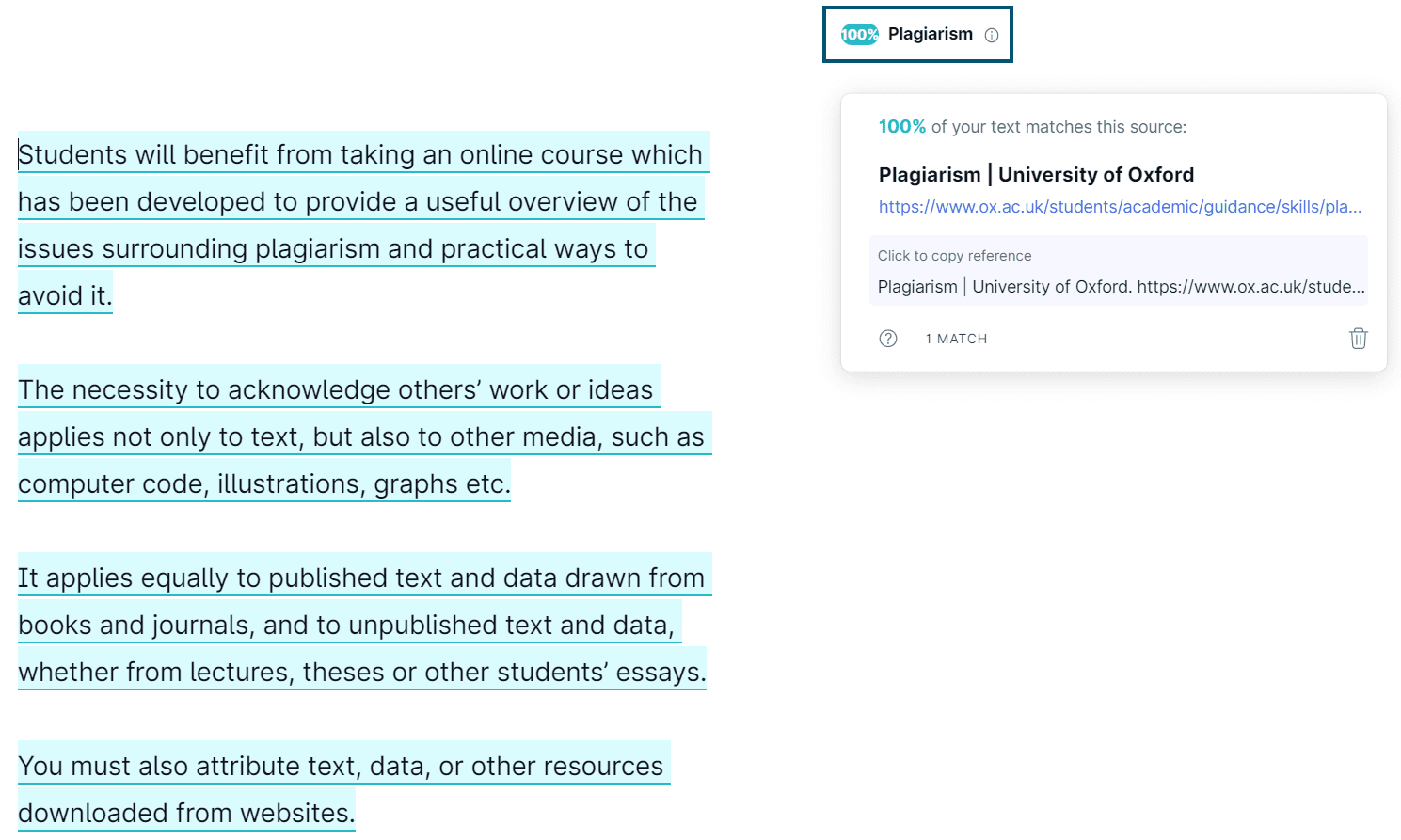Viewport: 1401px width, 840px height.
Task: Click the truncated Oxford reference text line
Action: coord(1119,286)
